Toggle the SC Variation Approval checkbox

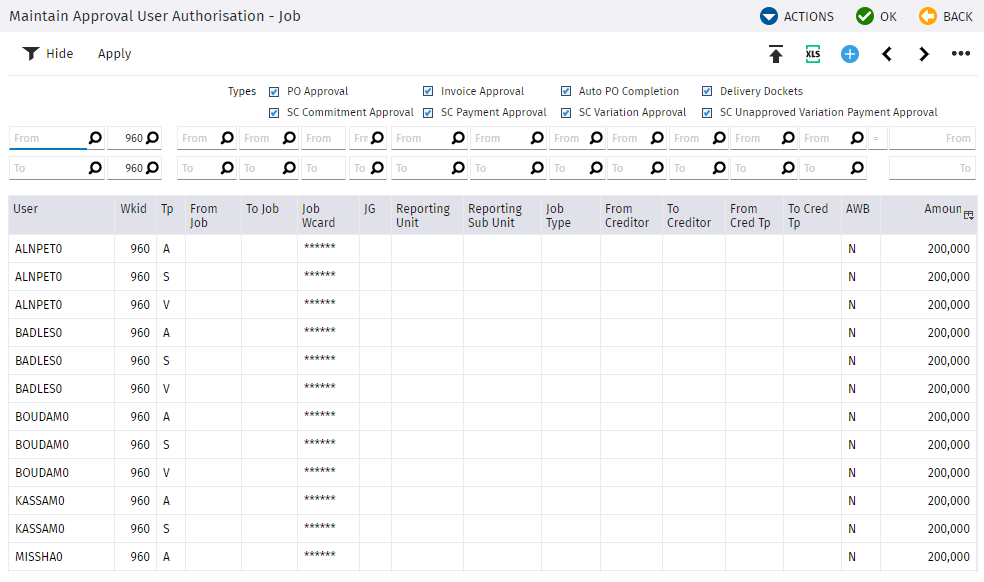pos(566,113)
